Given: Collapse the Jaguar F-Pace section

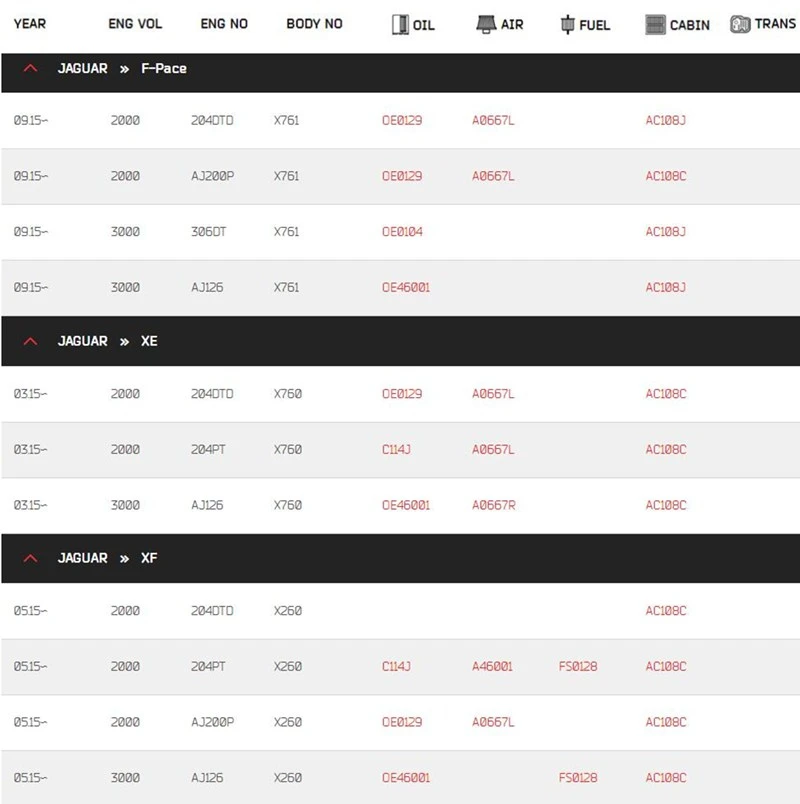Looking at the screenshot, I should click(31, 68).
